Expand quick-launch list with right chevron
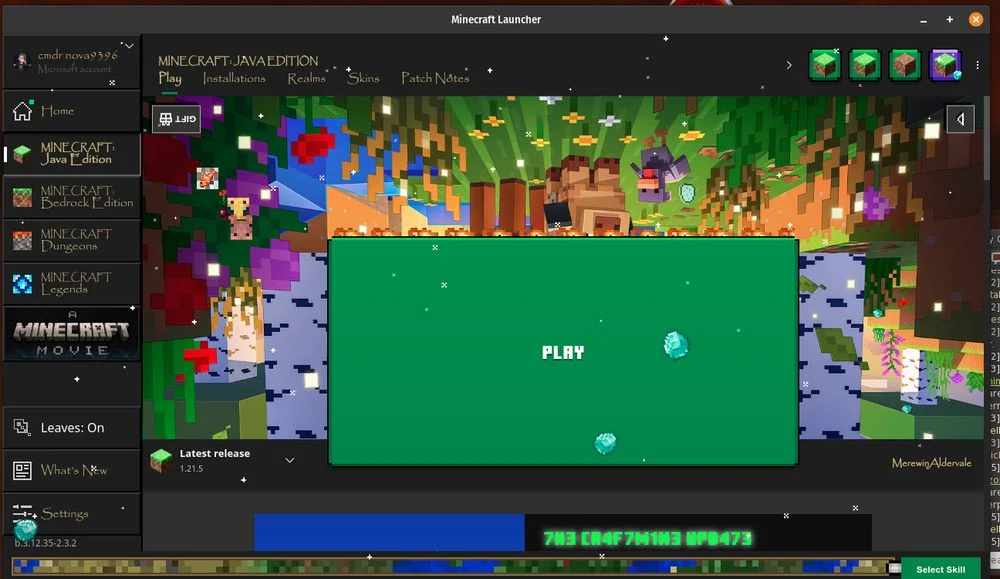The width and height of the screenshot is (1000, 579). point(788,65)
